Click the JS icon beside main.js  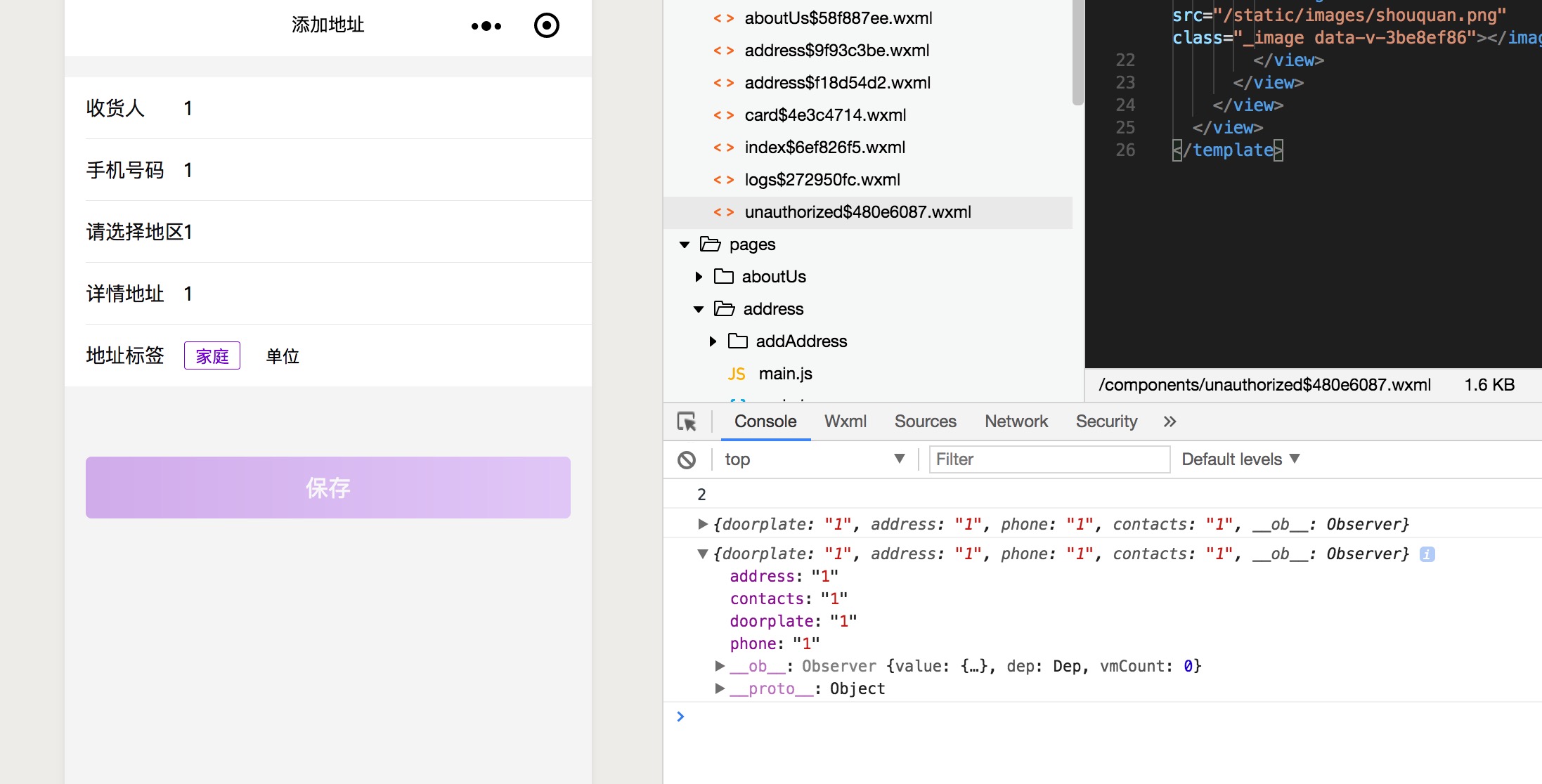pyautogui.click(x=737, y=373)
